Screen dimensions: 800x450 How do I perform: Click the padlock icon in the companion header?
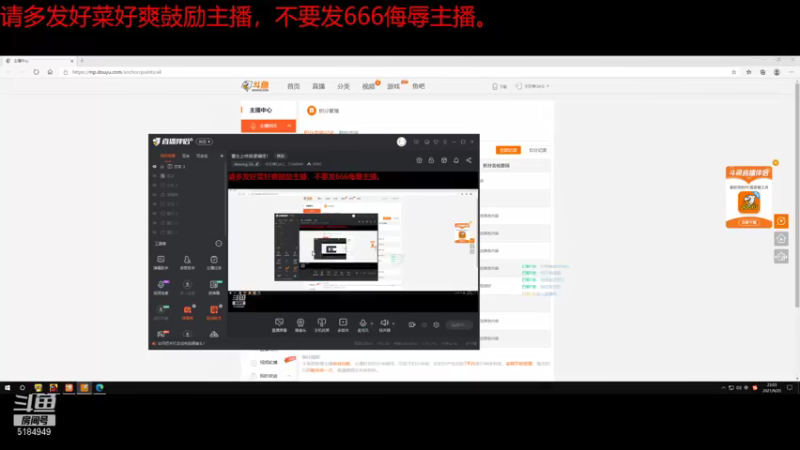pos(431,160)
